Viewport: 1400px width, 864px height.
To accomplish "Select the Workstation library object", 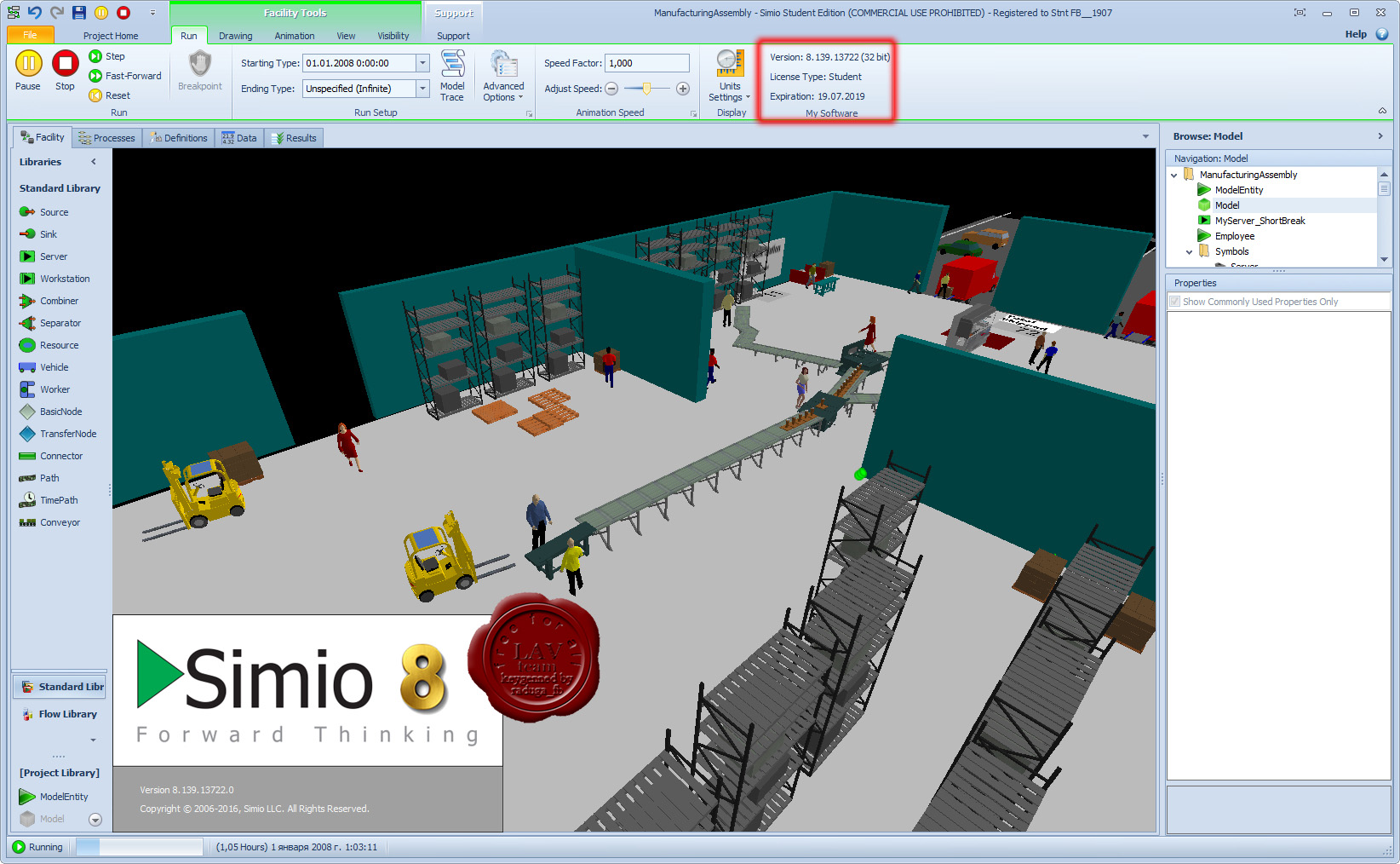I will (55, 279).
